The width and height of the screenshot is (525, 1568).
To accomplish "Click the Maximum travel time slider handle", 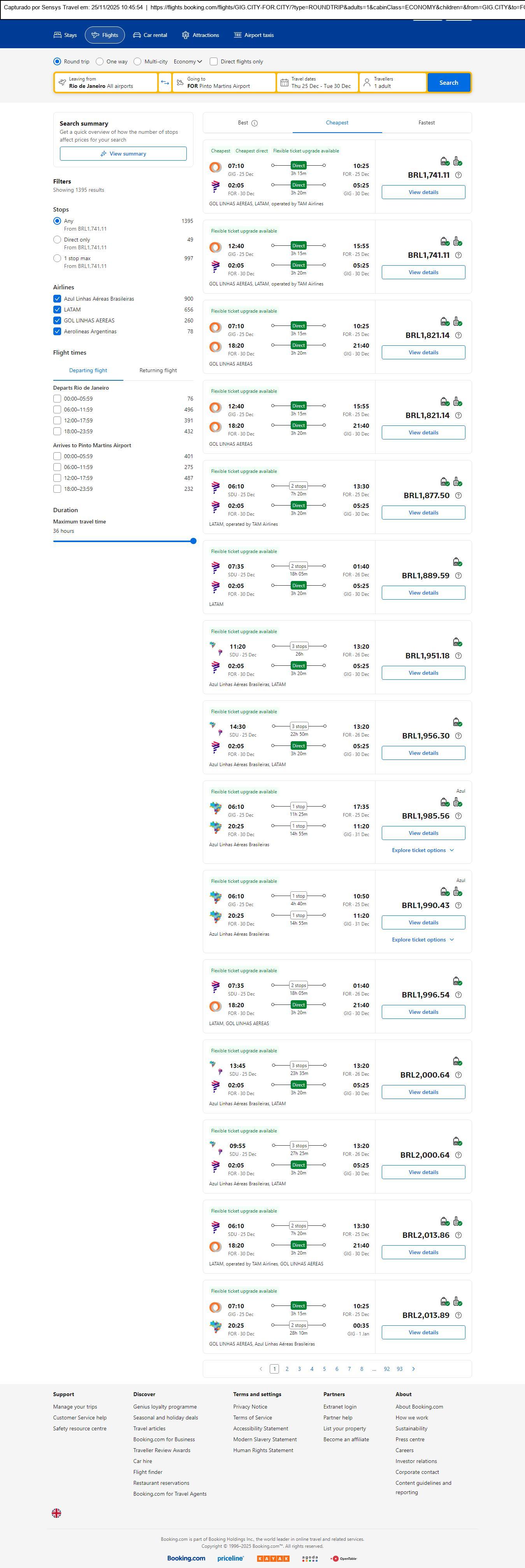I will coord(193,541).
